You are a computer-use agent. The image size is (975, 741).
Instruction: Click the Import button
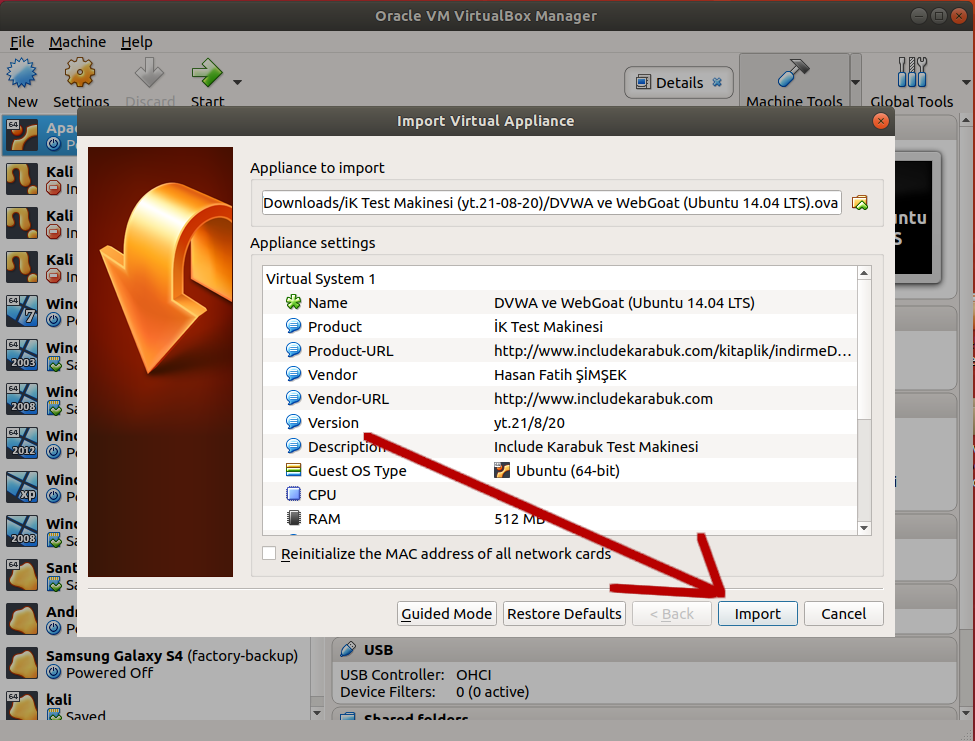[x=757, y=614]
